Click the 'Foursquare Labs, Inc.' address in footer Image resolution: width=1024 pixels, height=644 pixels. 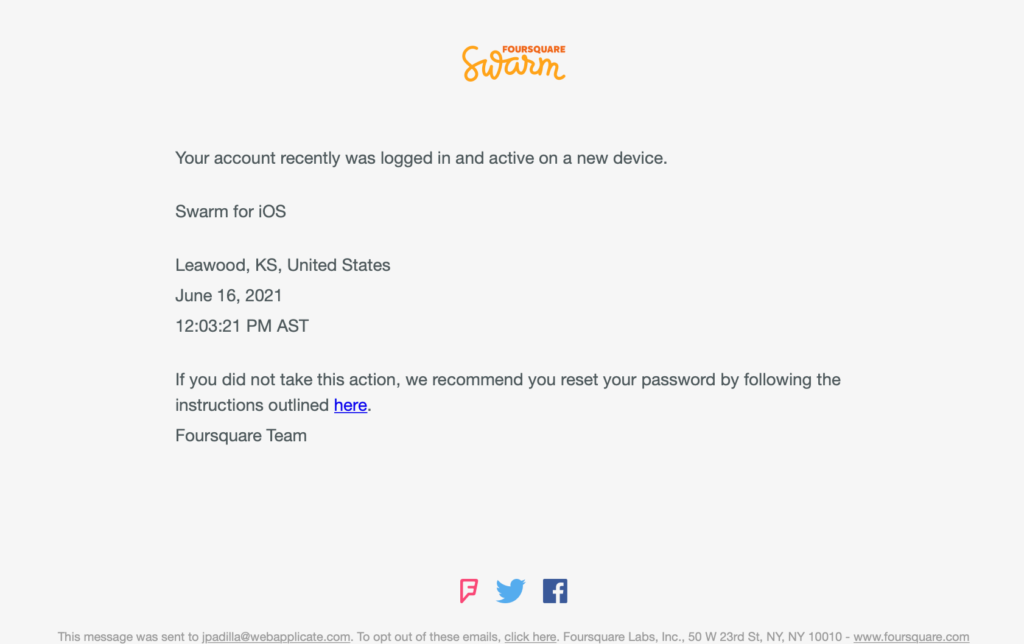coord(703,636)
